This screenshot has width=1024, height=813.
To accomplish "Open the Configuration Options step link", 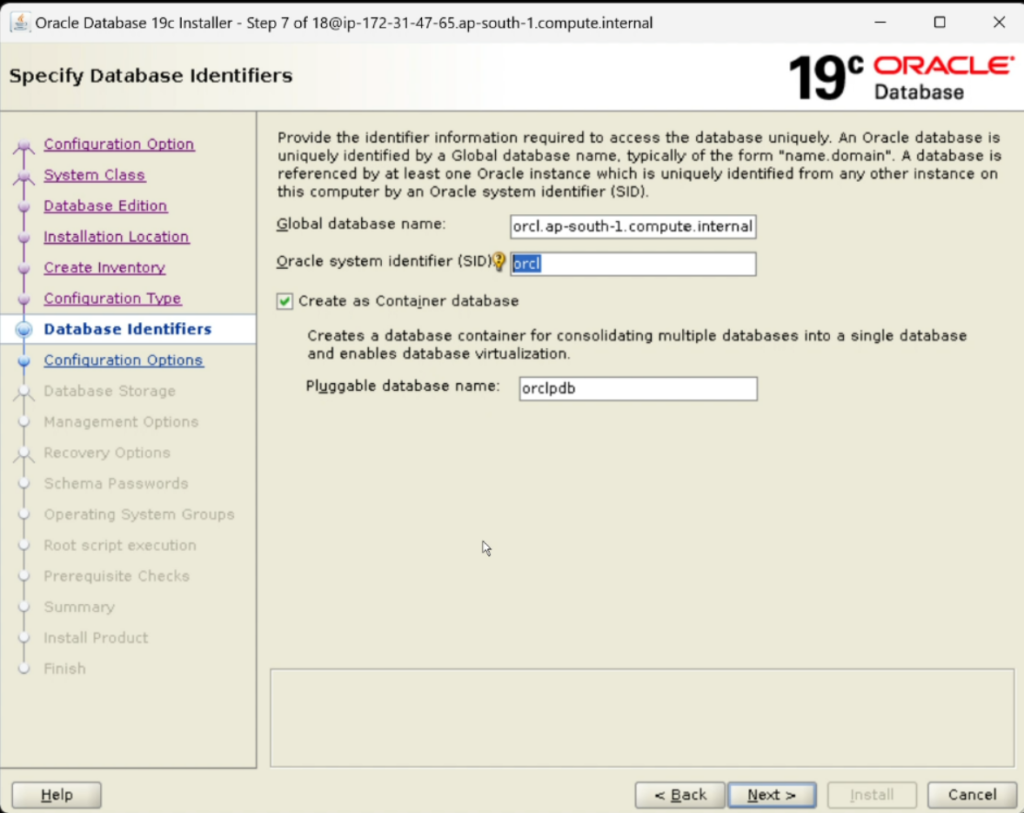I will [123, 360].
